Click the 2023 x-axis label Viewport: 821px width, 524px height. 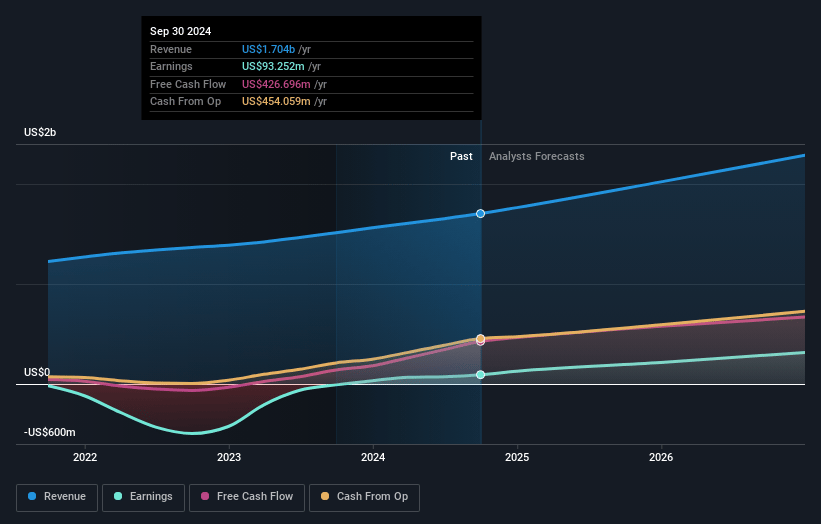tap(229, 457)
